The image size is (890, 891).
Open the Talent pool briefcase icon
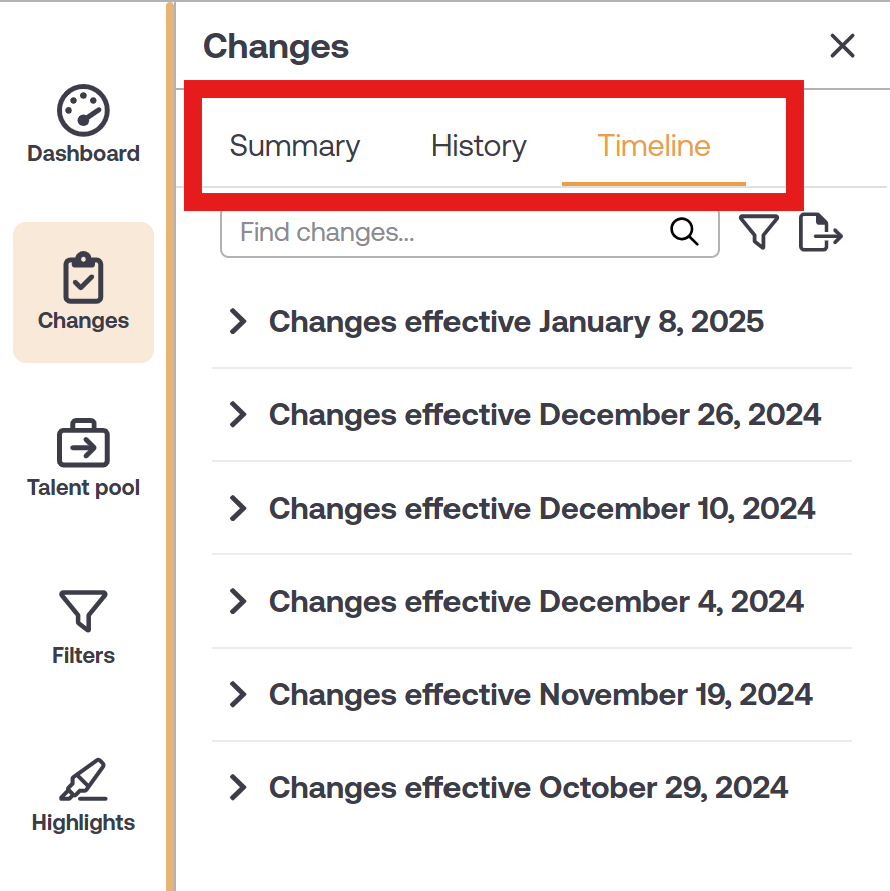83,444
